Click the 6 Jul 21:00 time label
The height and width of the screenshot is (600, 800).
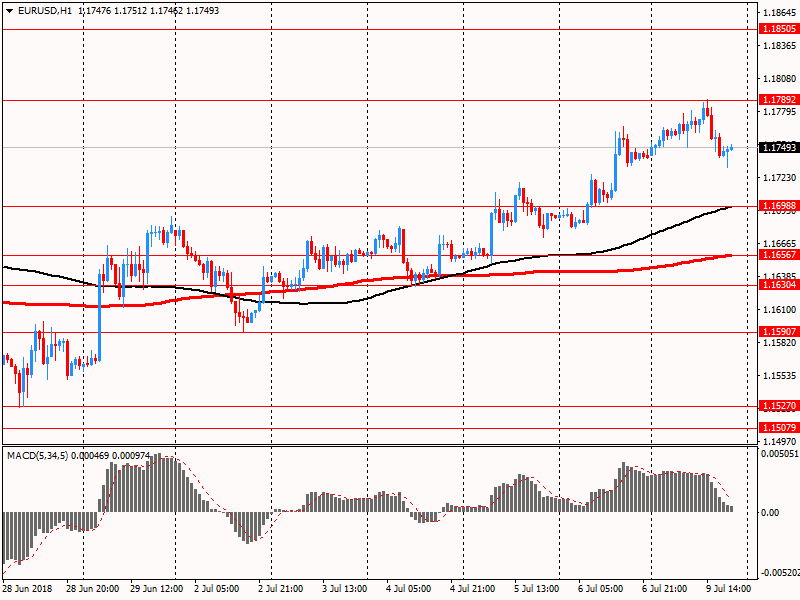click(x=664, y=588)
